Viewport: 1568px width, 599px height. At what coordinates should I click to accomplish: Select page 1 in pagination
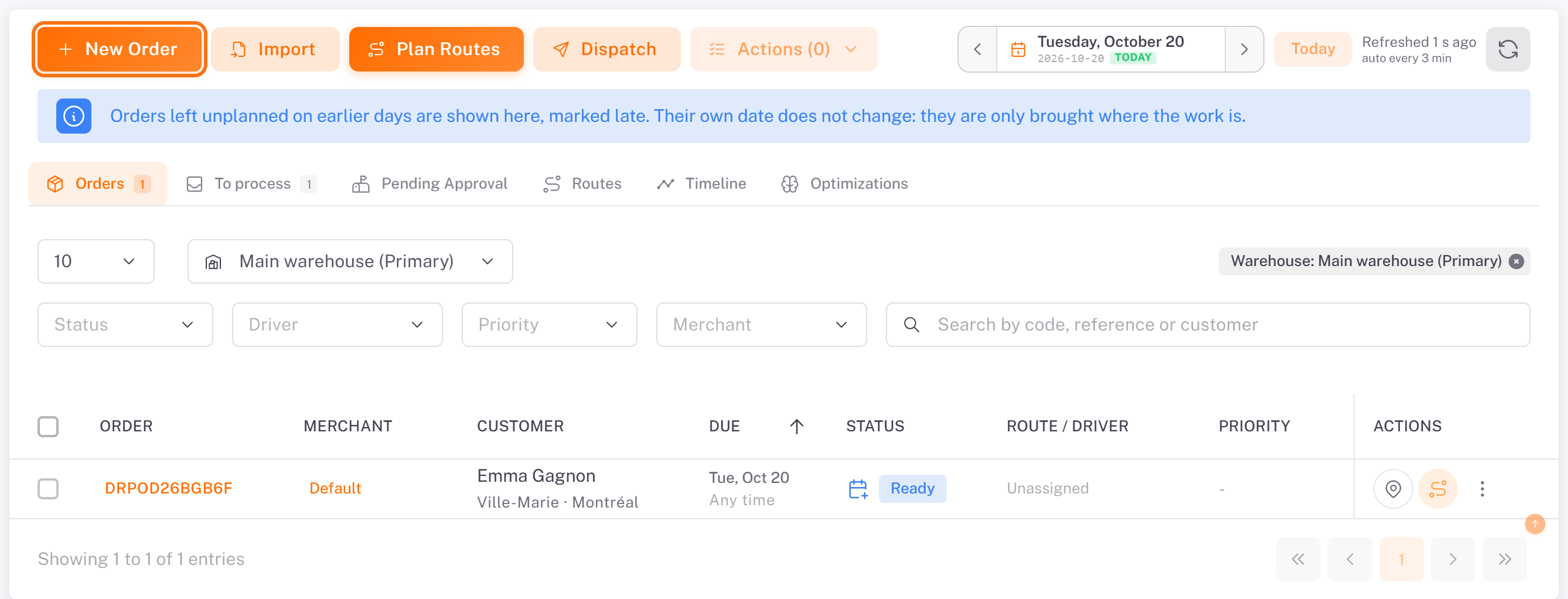[1401, 559]
